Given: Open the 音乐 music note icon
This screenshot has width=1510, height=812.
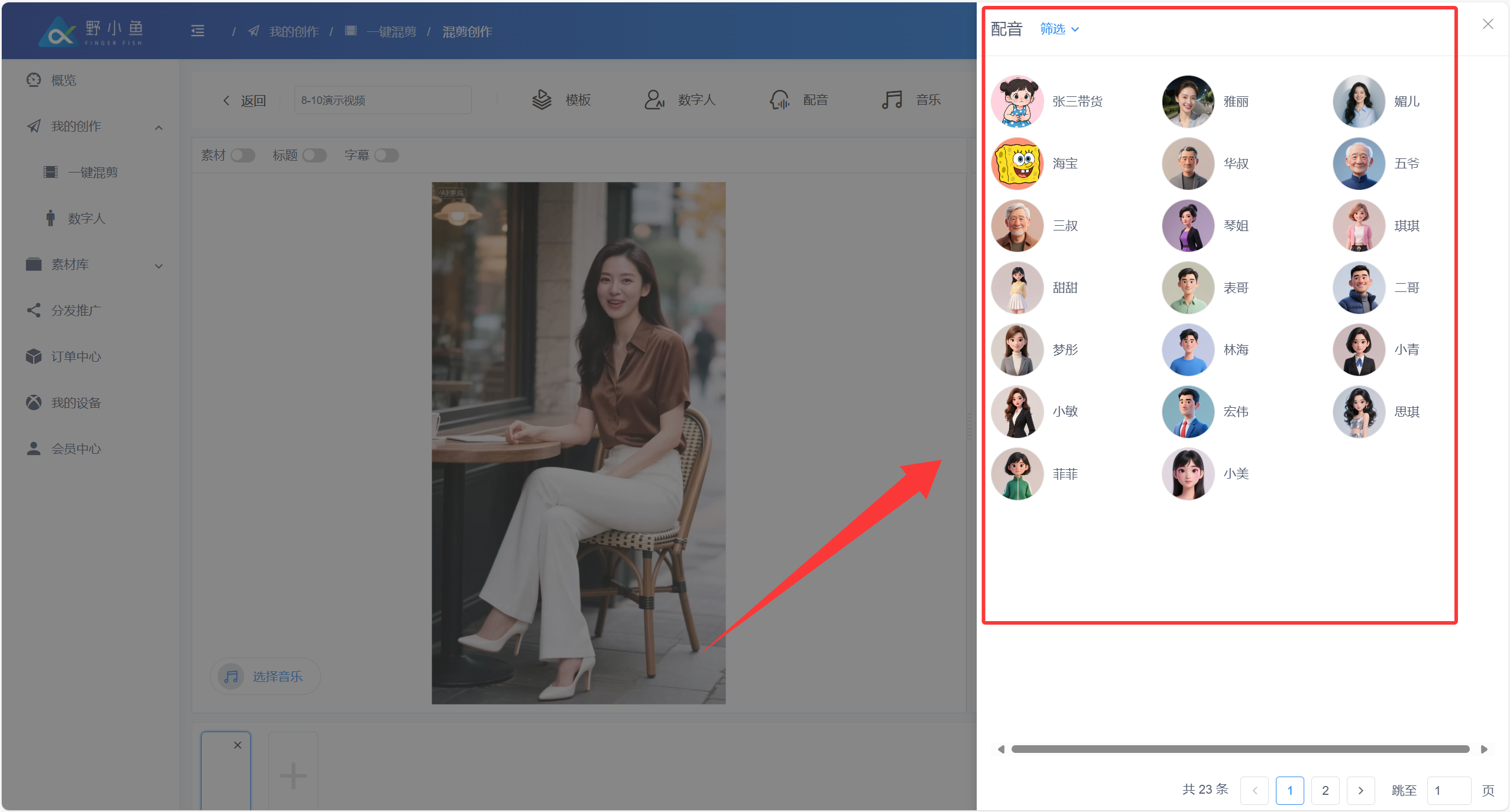Looking at the screenshot, I should pos(892,100).
